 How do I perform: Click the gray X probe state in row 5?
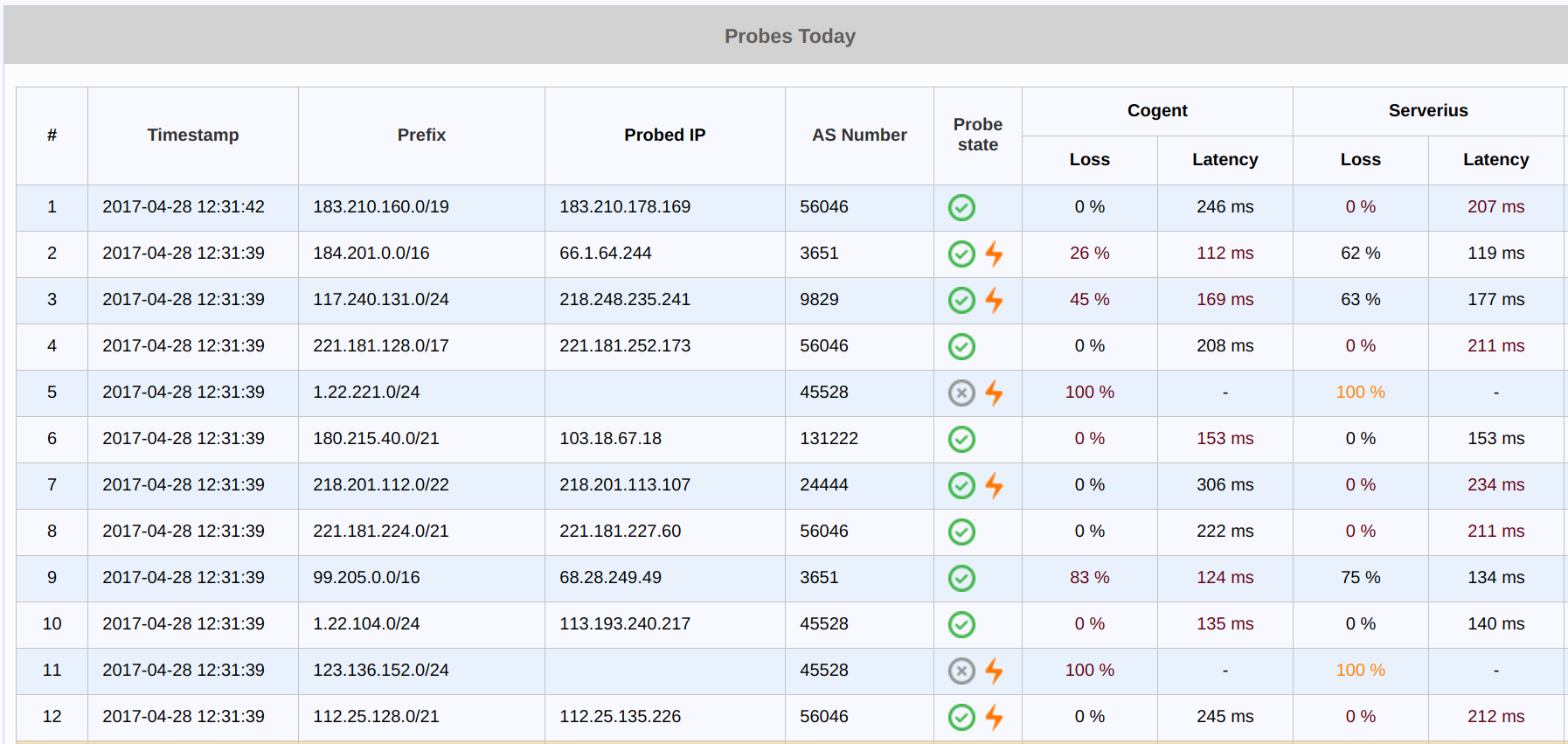click(961, 393)
